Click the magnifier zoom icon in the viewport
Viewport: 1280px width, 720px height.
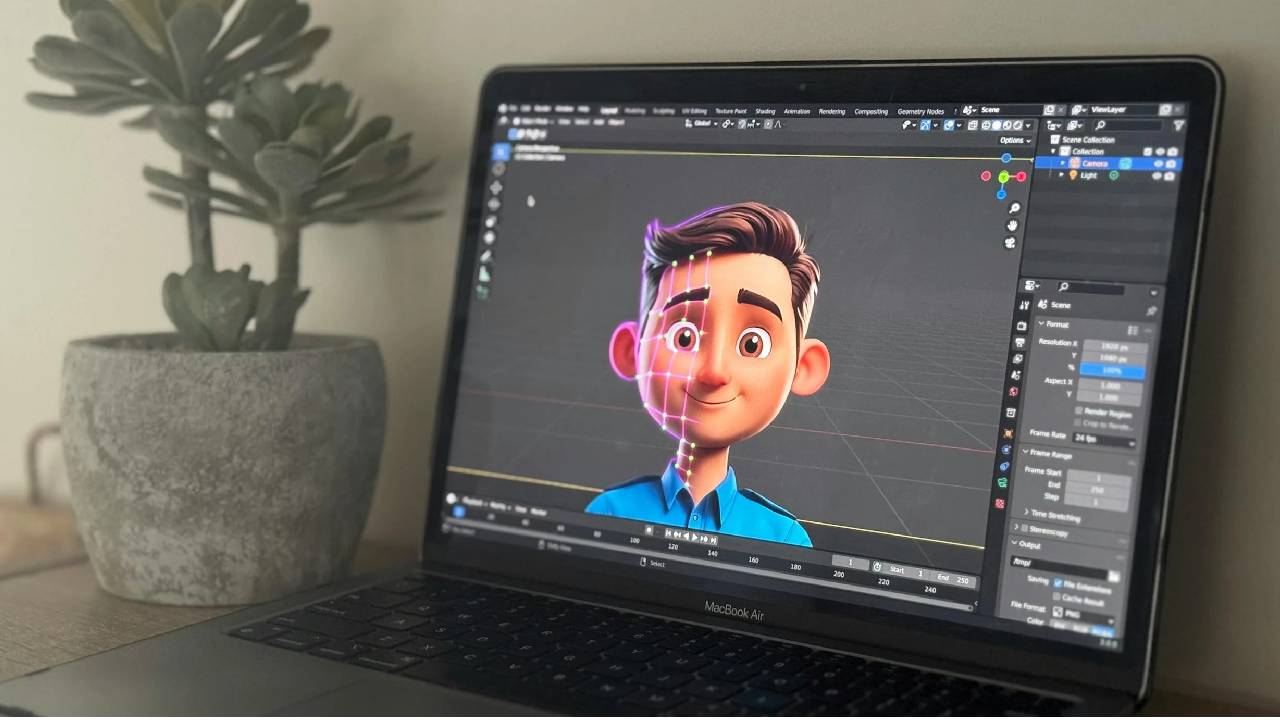pyautogui.click(x=1014, y=208)
